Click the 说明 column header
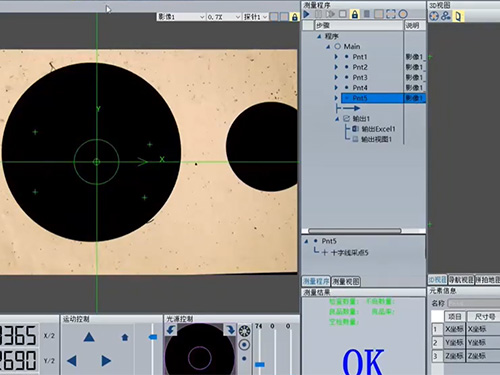Screen dimensions: 500x375 tap(415, 25)
